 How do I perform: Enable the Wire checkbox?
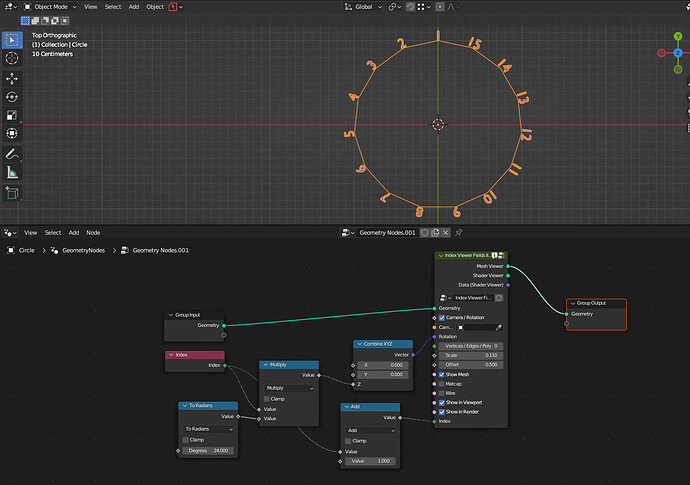442,393
